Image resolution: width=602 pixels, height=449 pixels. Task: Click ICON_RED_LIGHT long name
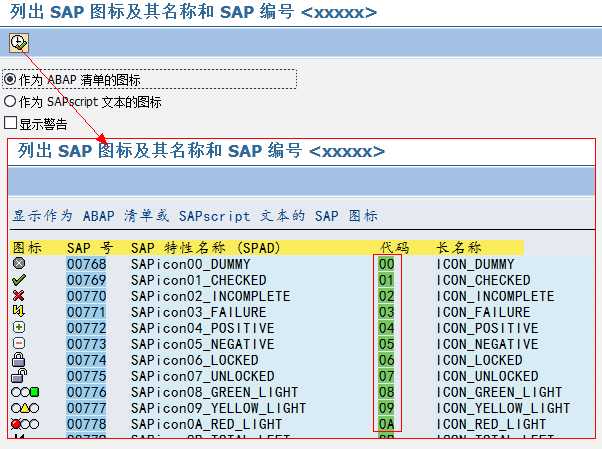(x=491, y=424)
